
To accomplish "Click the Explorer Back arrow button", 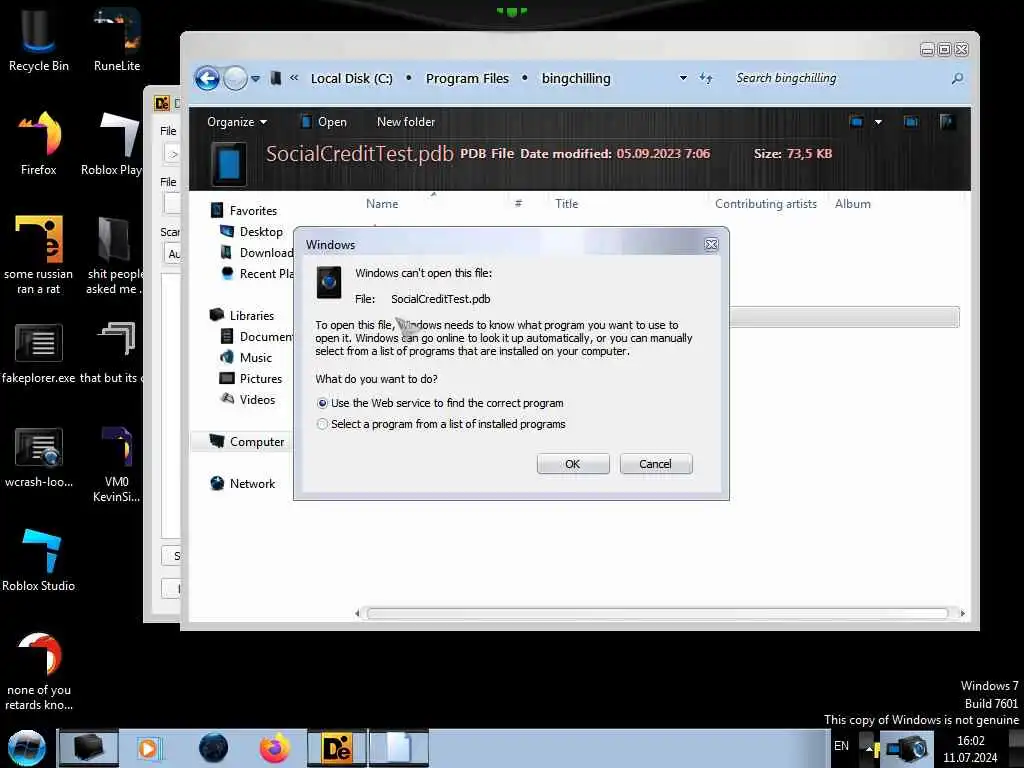I will click(207, 79).
